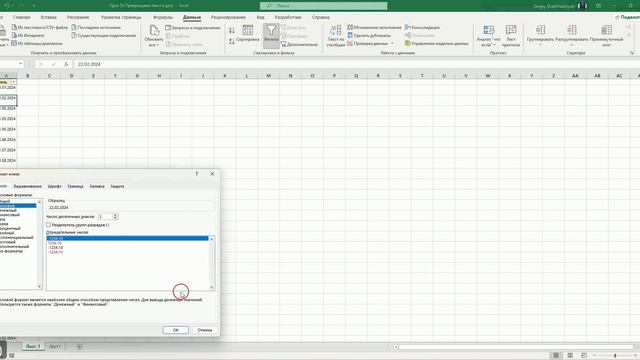Screen dimensions: 640x360
Task: Open the Разметка страницы ribbon tab
Action: pyautogui.click(x=121, y=17)
